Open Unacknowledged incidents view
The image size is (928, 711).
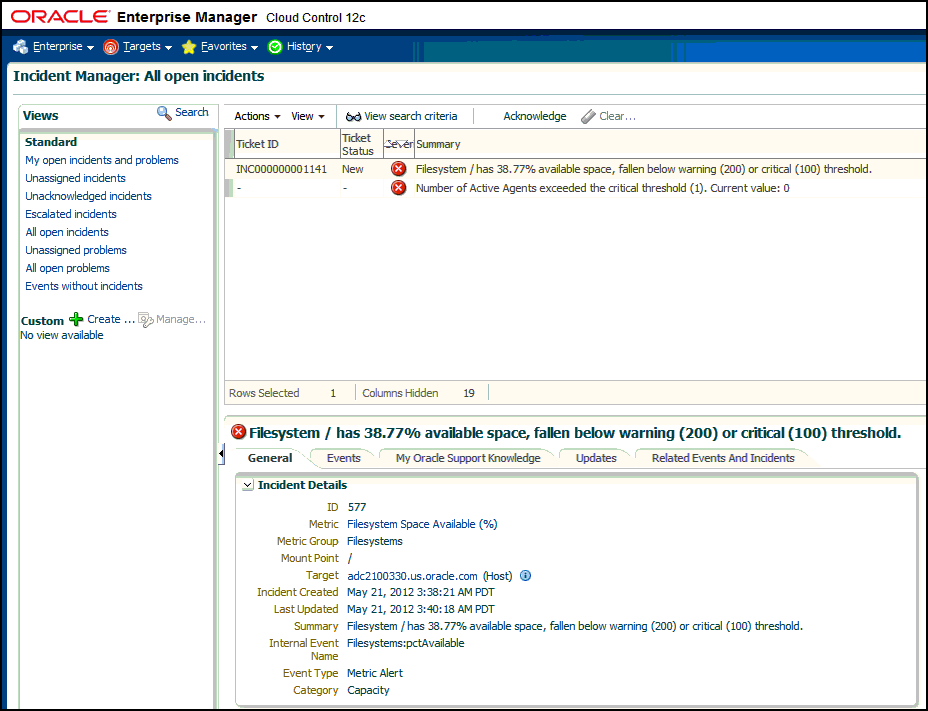(88, 196)
